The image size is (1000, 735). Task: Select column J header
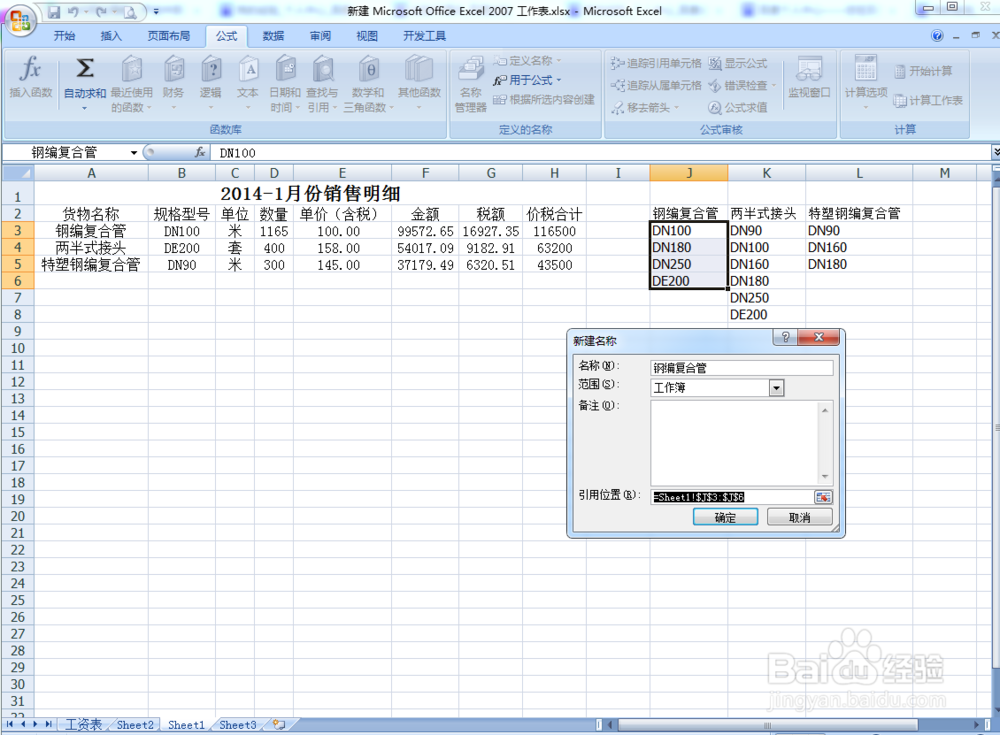point(689,173)
